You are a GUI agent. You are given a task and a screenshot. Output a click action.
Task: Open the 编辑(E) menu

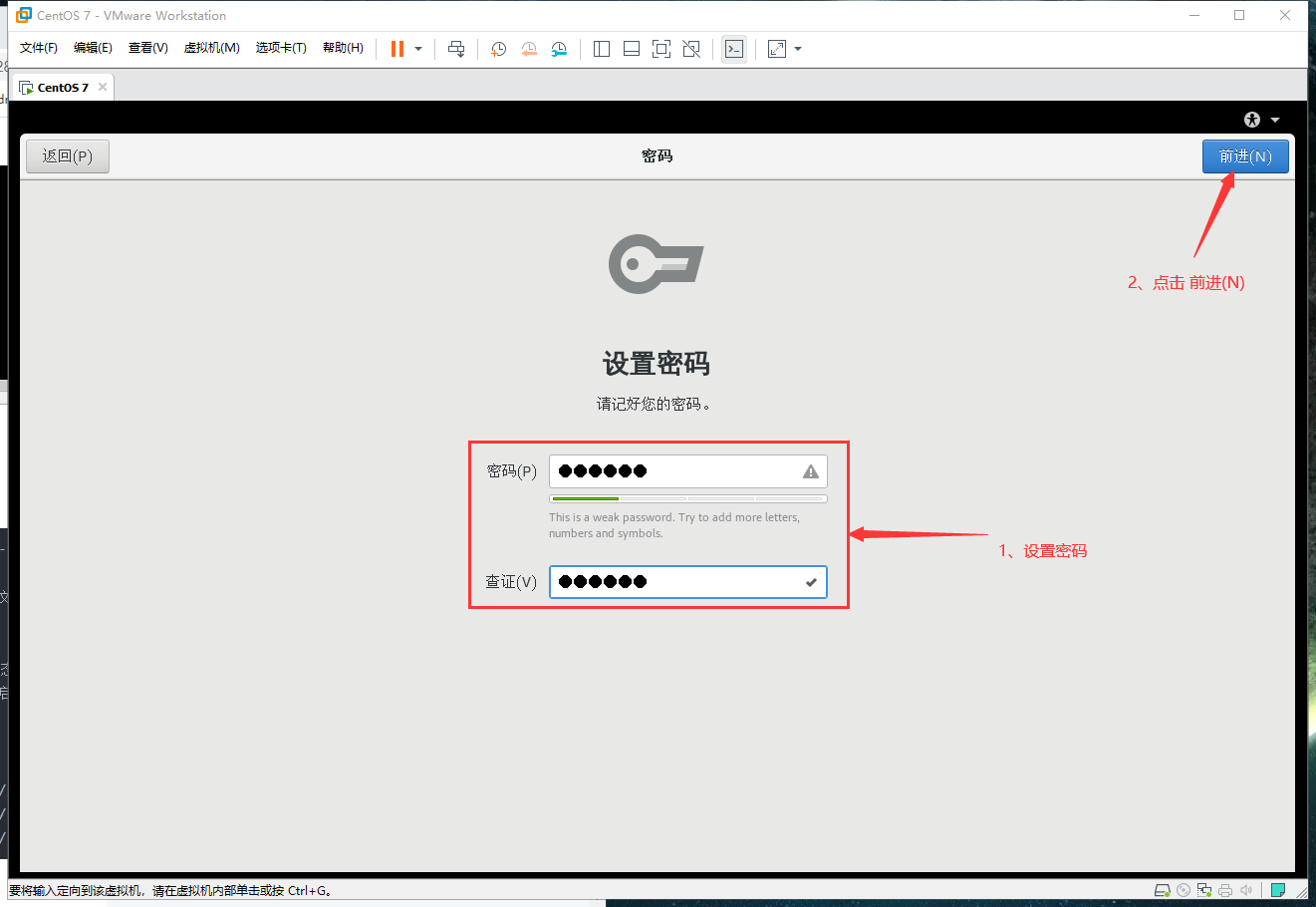(x=93, y=48)
